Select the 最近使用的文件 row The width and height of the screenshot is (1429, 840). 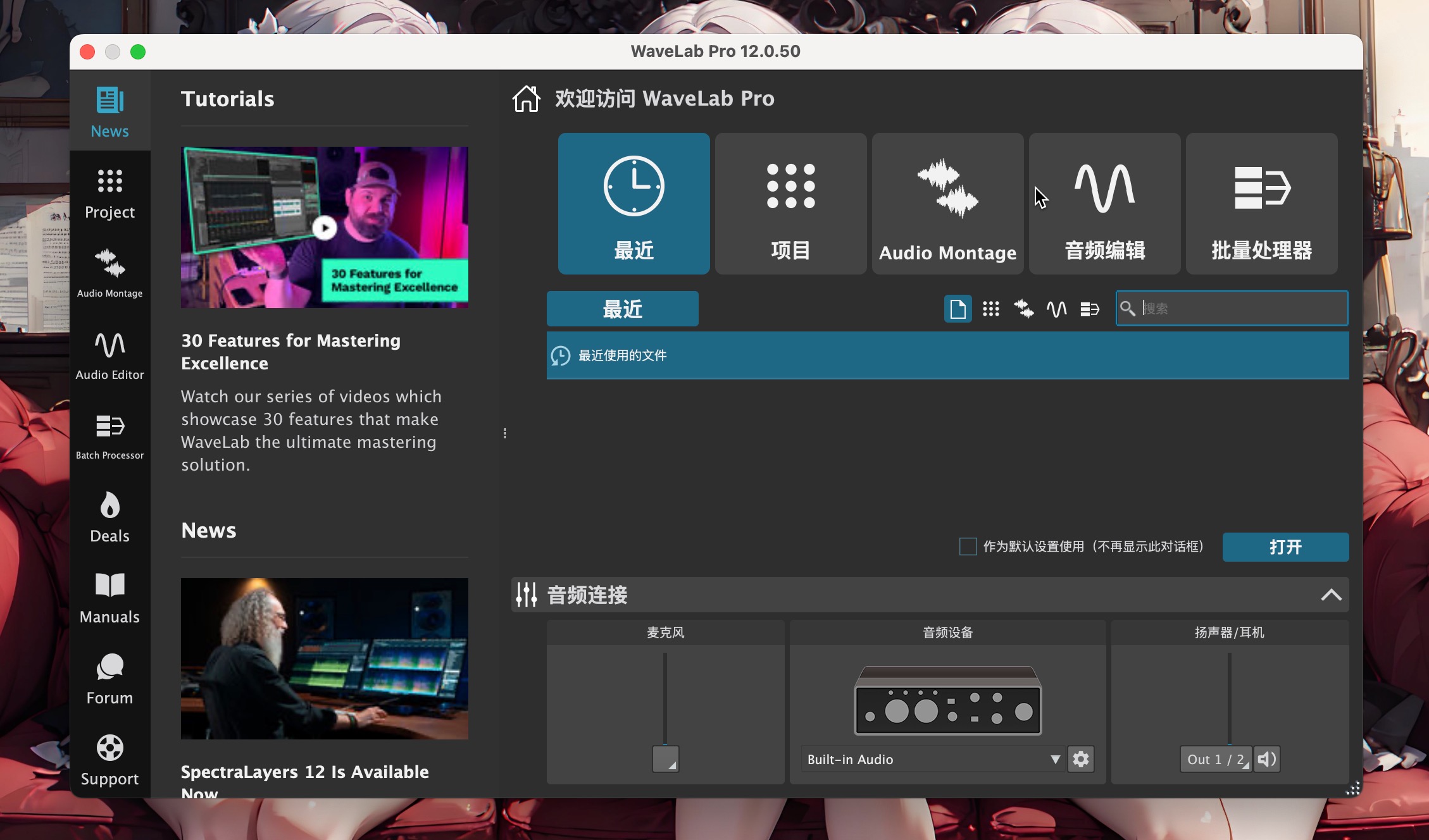tap(947, 355)
